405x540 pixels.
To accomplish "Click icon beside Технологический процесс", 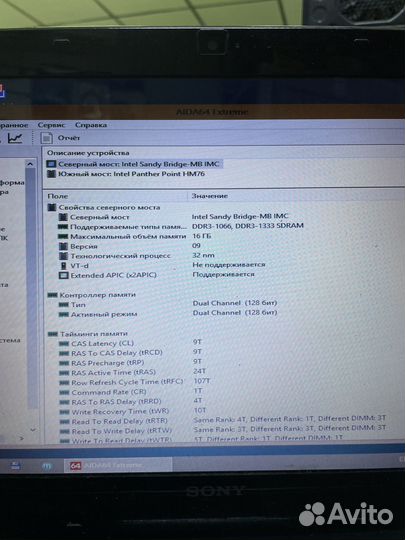I will tap(63, 256).
